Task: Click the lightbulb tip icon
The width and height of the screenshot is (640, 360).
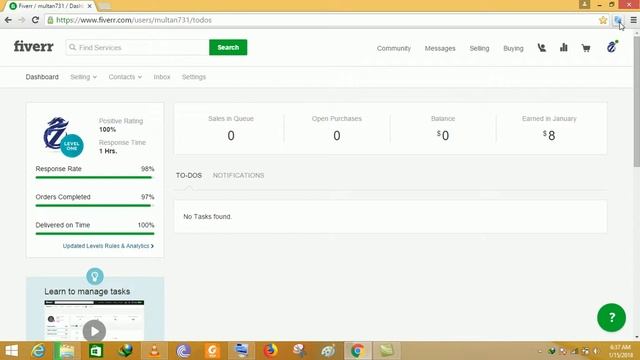Action: (95, 276)
